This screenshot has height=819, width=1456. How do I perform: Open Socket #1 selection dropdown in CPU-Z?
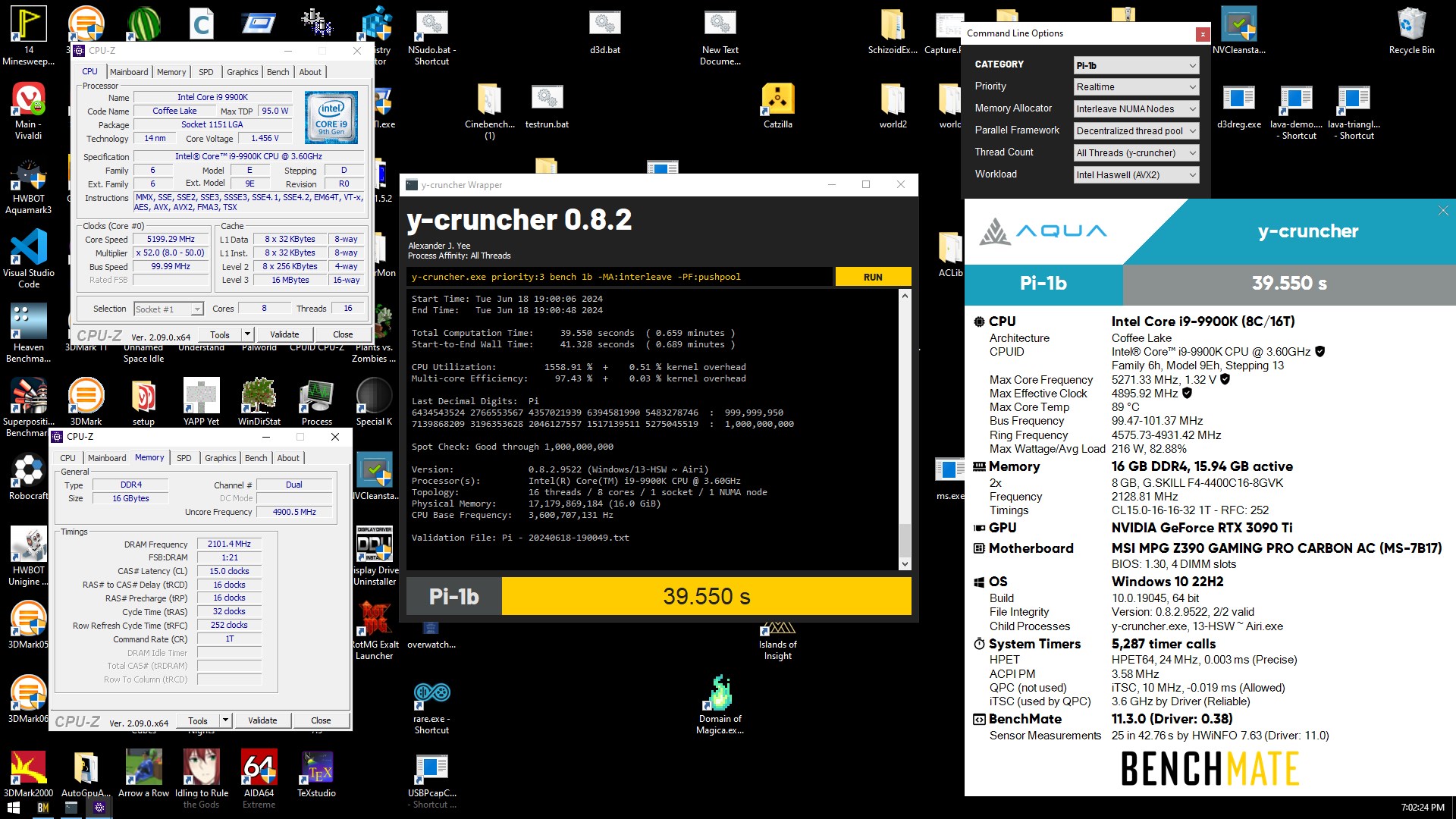pos(168,309)
